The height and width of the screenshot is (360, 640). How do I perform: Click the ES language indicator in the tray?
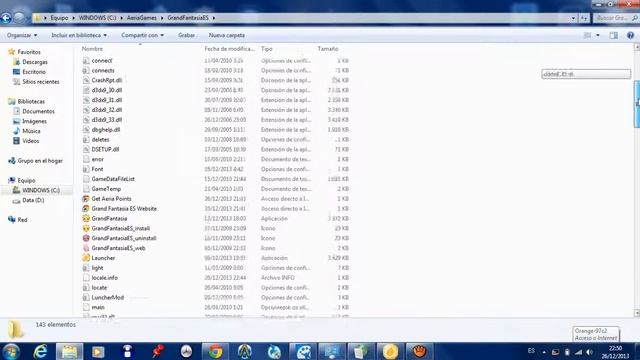tap(531, 351)
